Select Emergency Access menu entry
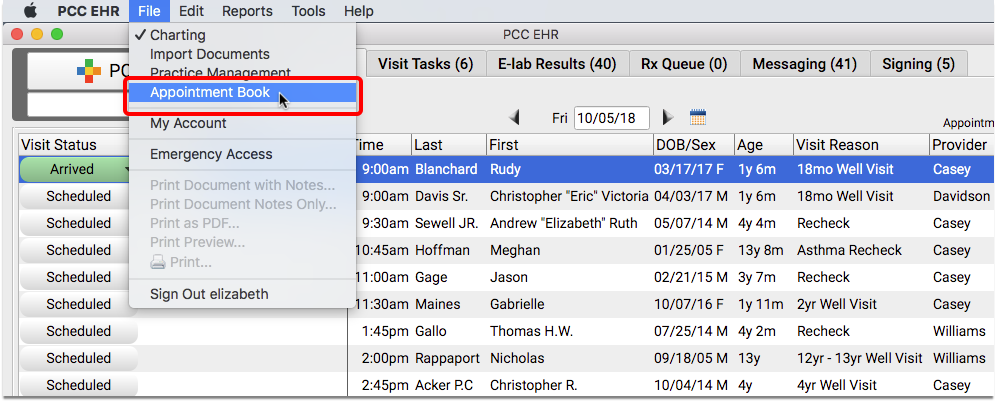The width and height of the screenshot is (997, 403). (x=242, y=154)
